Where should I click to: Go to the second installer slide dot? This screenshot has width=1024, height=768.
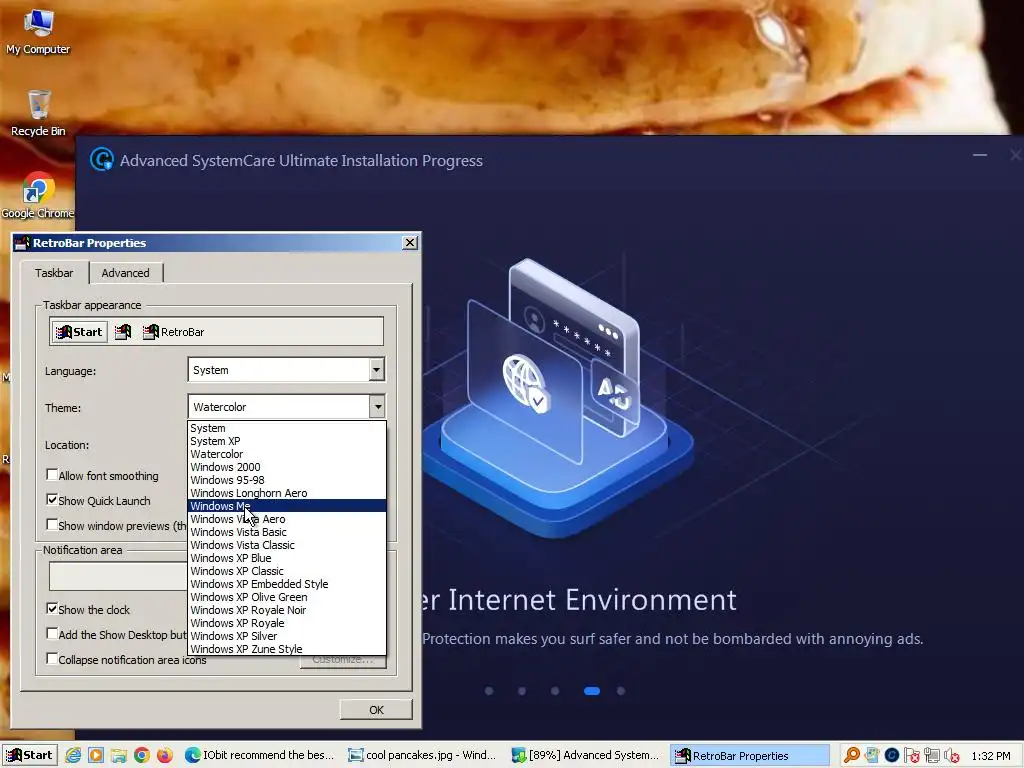(x=522, y=691)
